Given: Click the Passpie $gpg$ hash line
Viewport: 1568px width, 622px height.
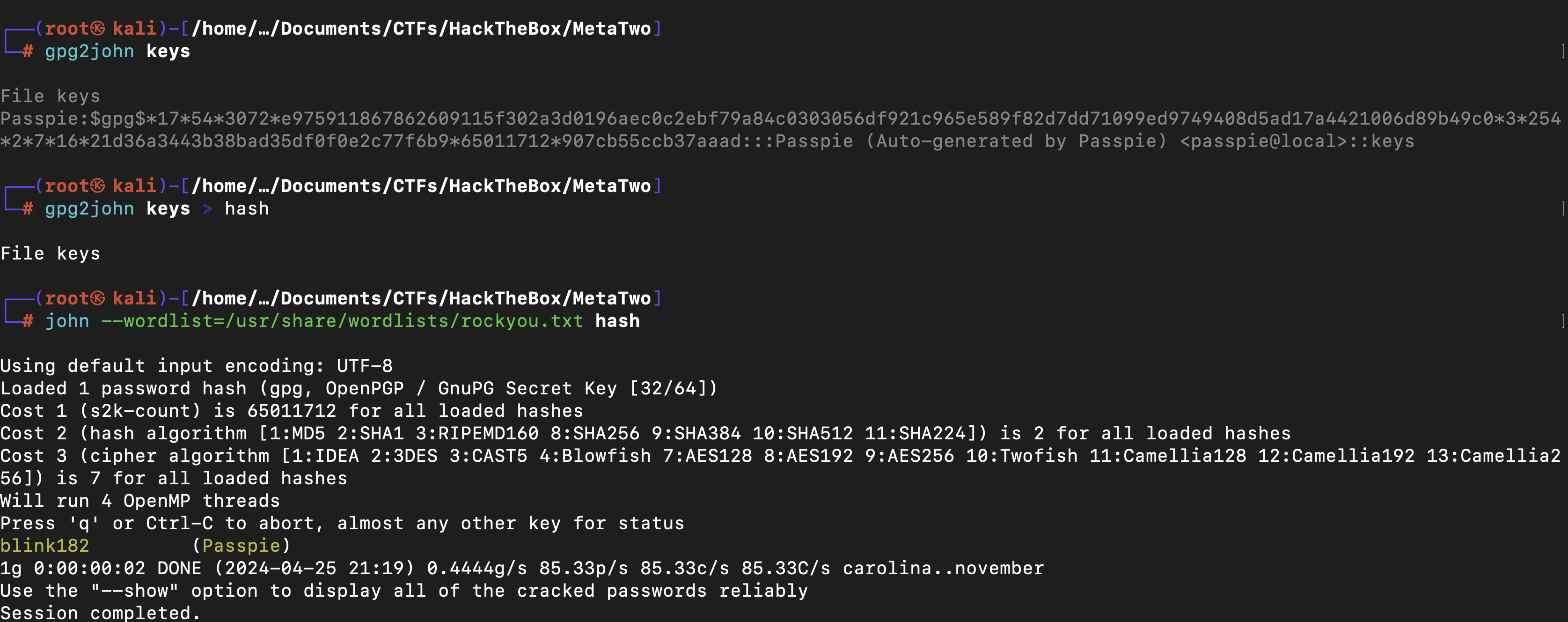Looking at the screenshot, I should point(780,130).
